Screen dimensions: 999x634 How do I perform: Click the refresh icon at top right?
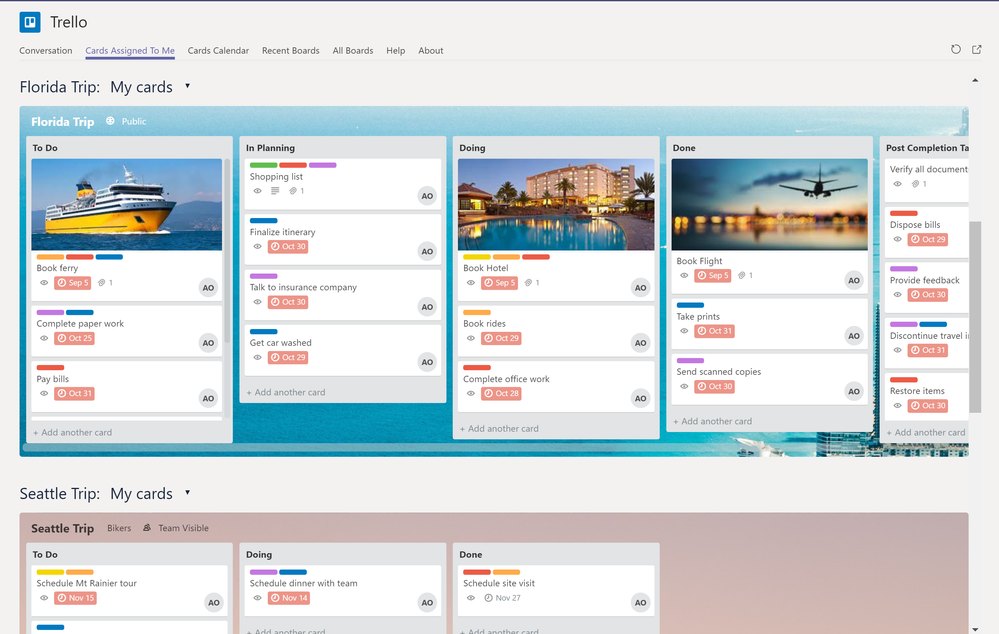pyautogui.click(x=956, y=49)
